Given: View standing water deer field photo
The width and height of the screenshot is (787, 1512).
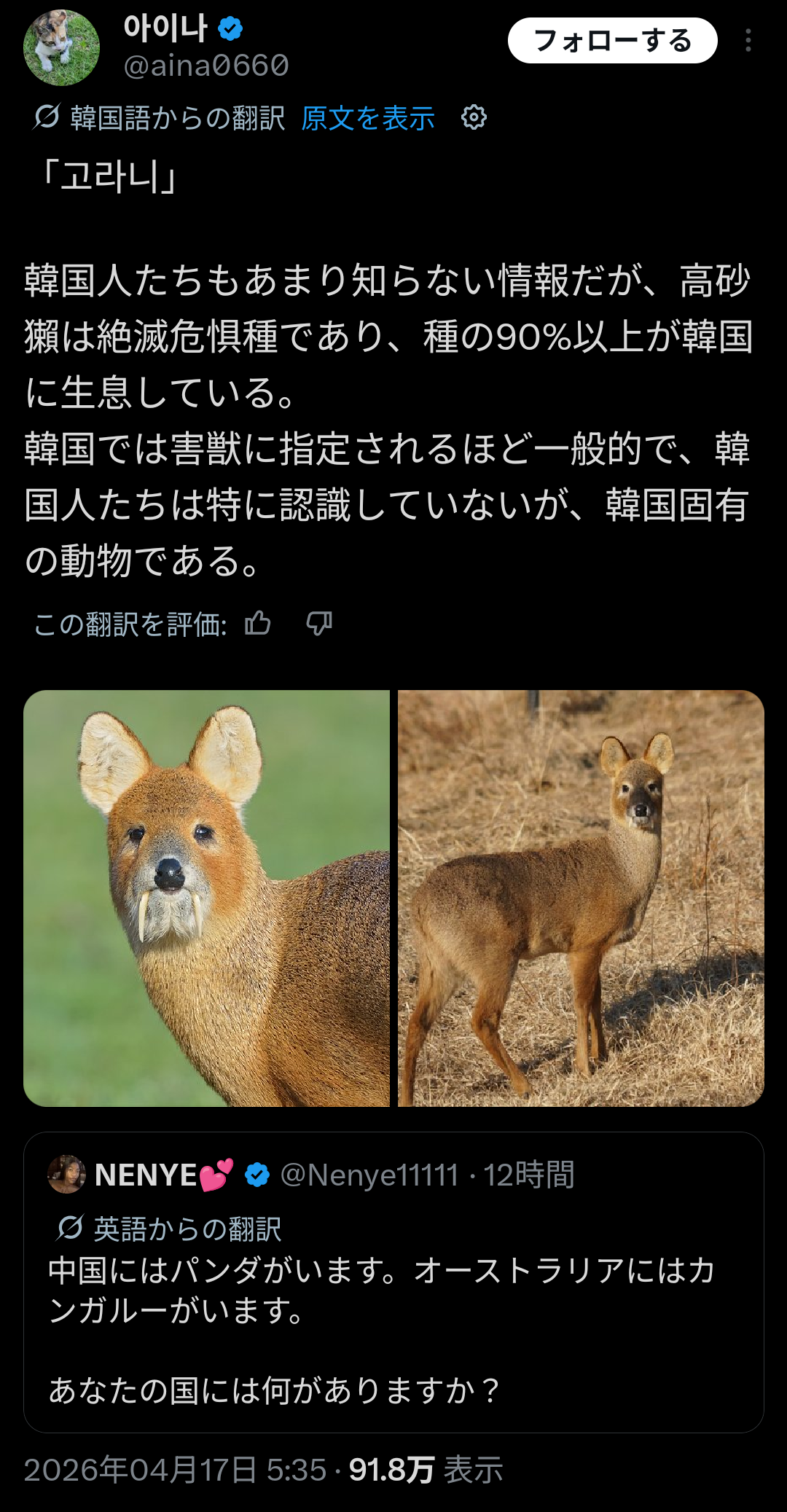Looking at the screenshot, I should 581,898.
